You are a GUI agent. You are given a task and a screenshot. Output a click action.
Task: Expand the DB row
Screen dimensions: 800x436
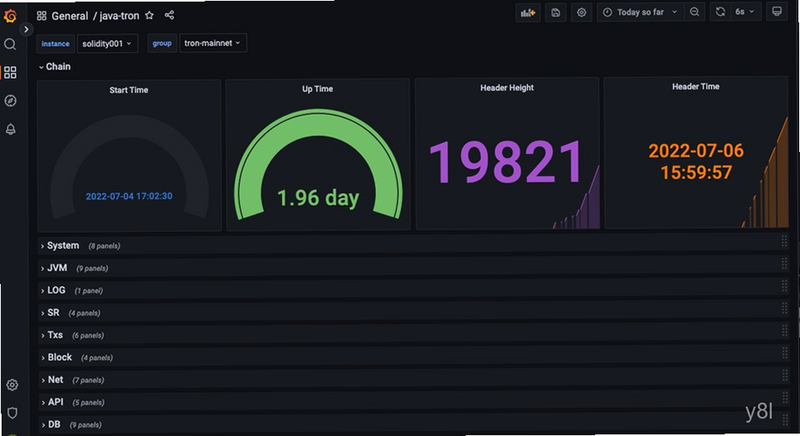(51, 425)
